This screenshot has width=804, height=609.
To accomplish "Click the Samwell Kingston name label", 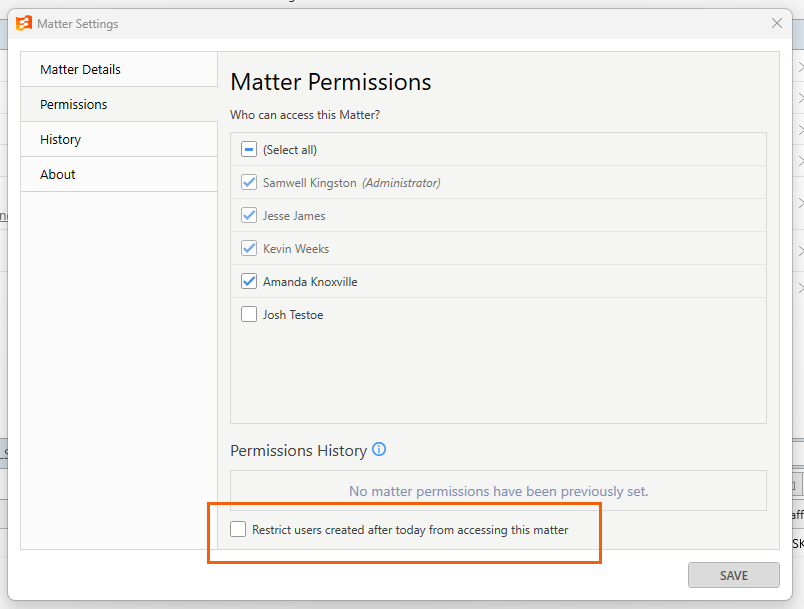I will pyautogui.click(x=309, y=183).
